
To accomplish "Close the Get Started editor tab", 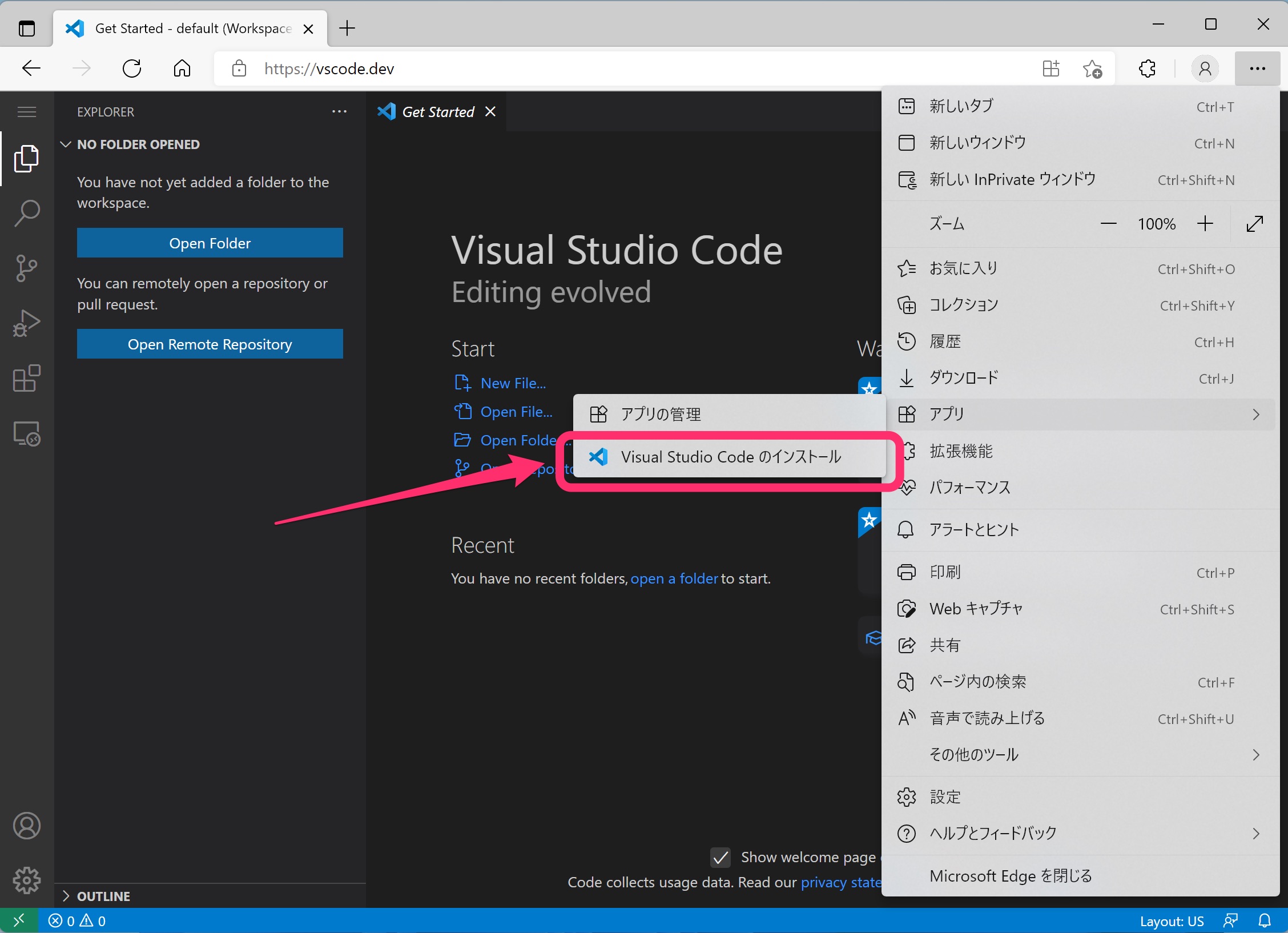I will (x=490, y=112).
